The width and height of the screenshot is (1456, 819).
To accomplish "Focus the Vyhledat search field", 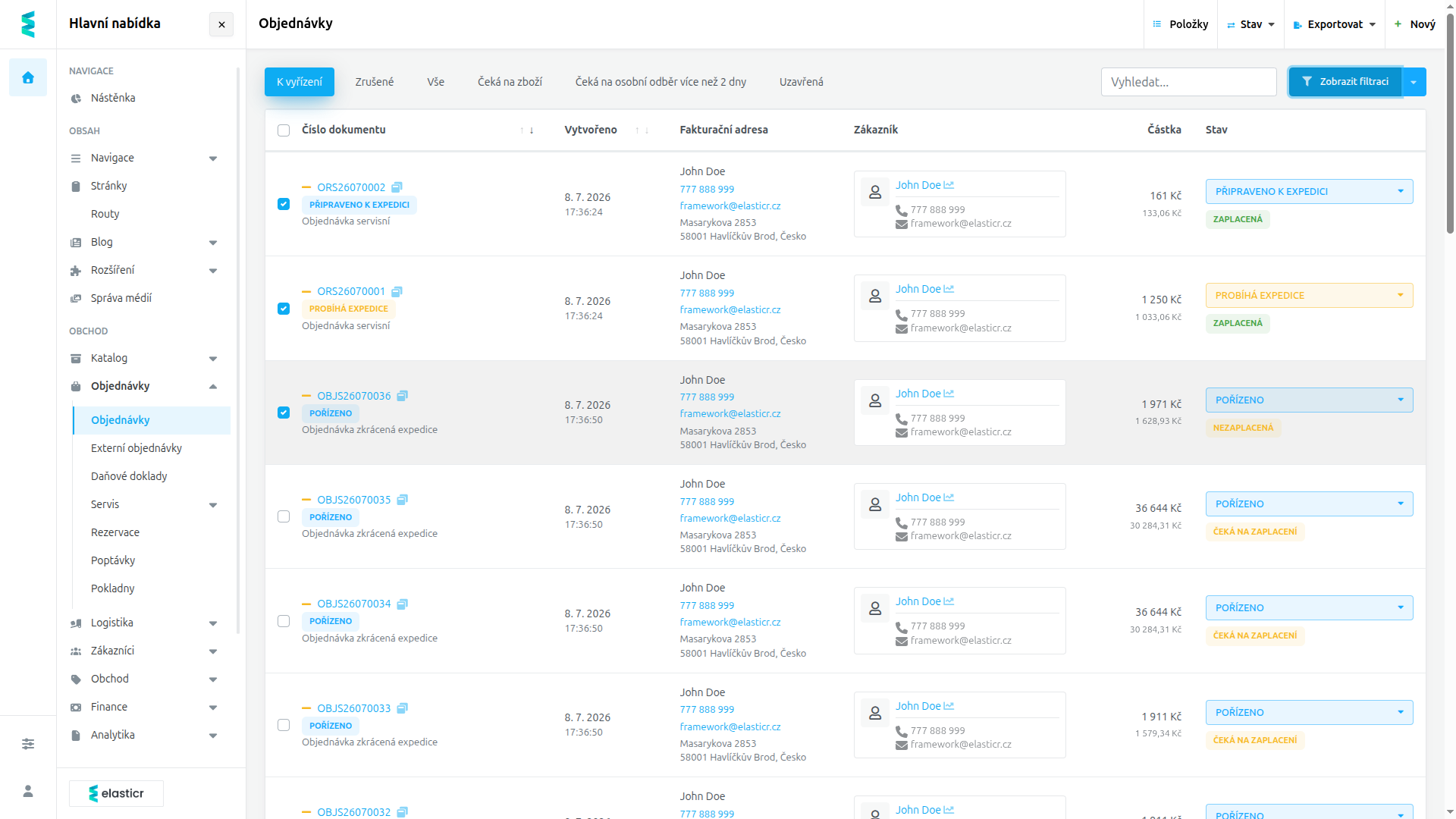I will (1188, 82).
